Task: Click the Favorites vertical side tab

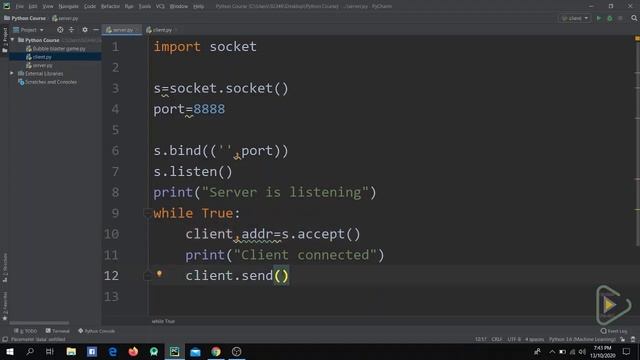Action: click(x=5, y=306)
